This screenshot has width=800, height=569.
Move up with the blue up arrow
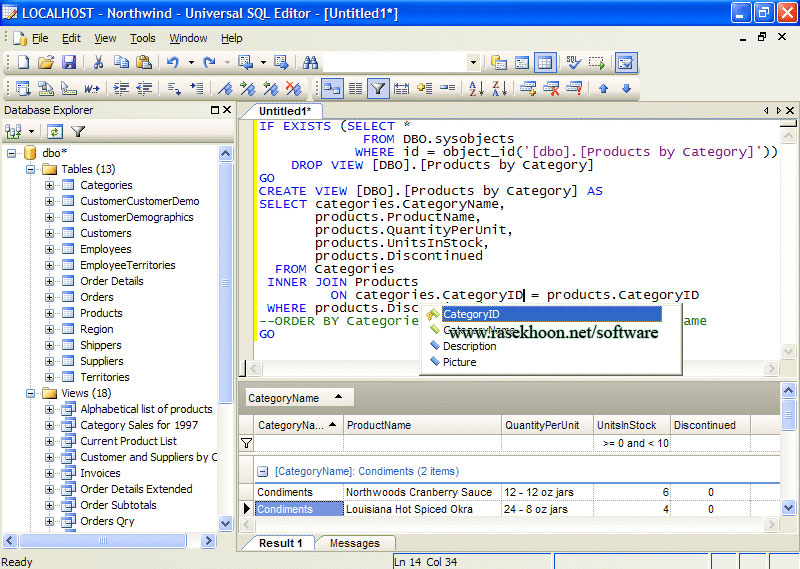click(604, 88)
